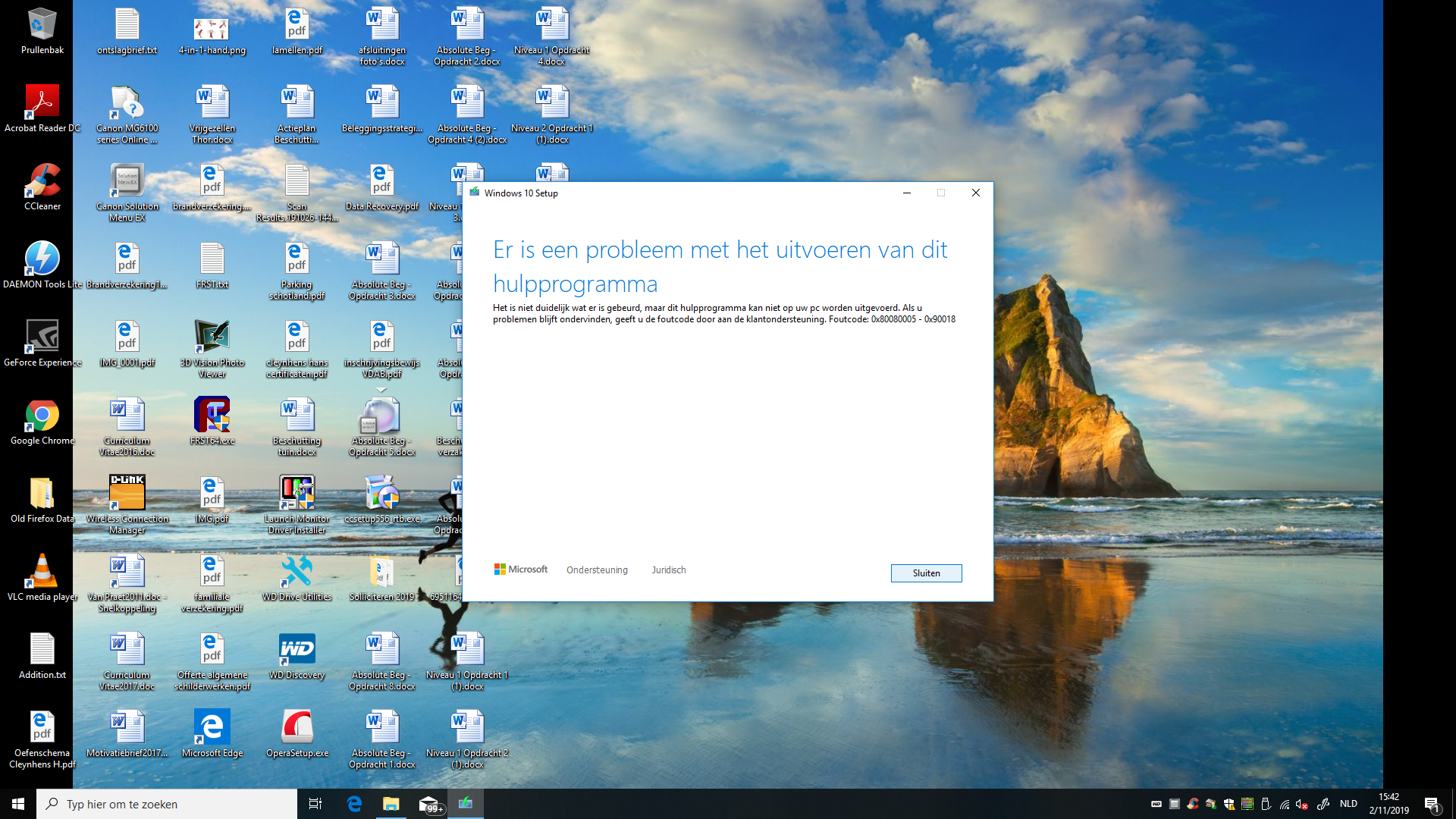Select the familiale verzekering.pdf file
This screenshot has height=819, width=1456.
[x=212, y=583]
